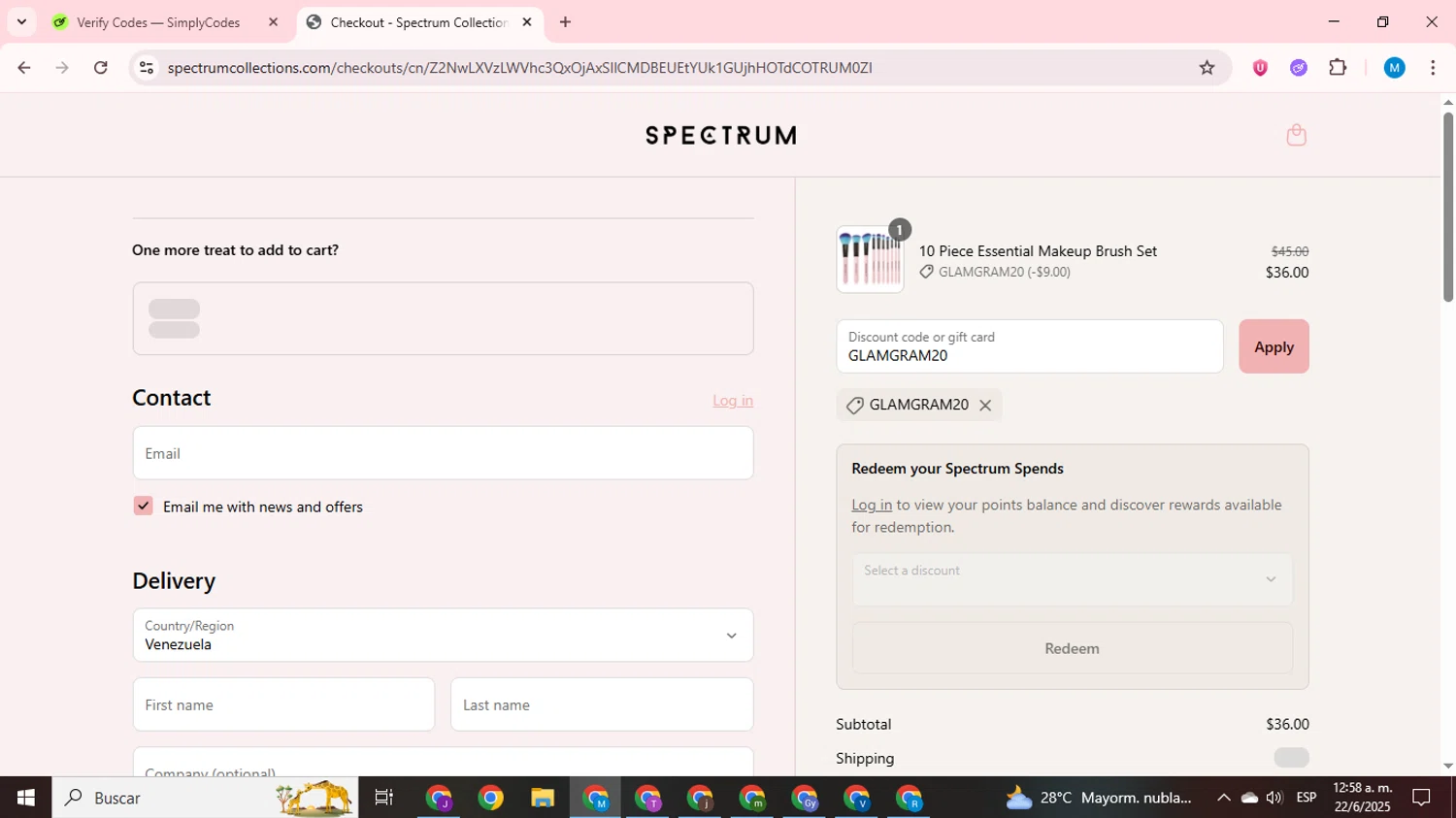Open the clock showing 12:58 a. m.
This screenshot has width=1456, height=818.
(x=1362, y=798)
